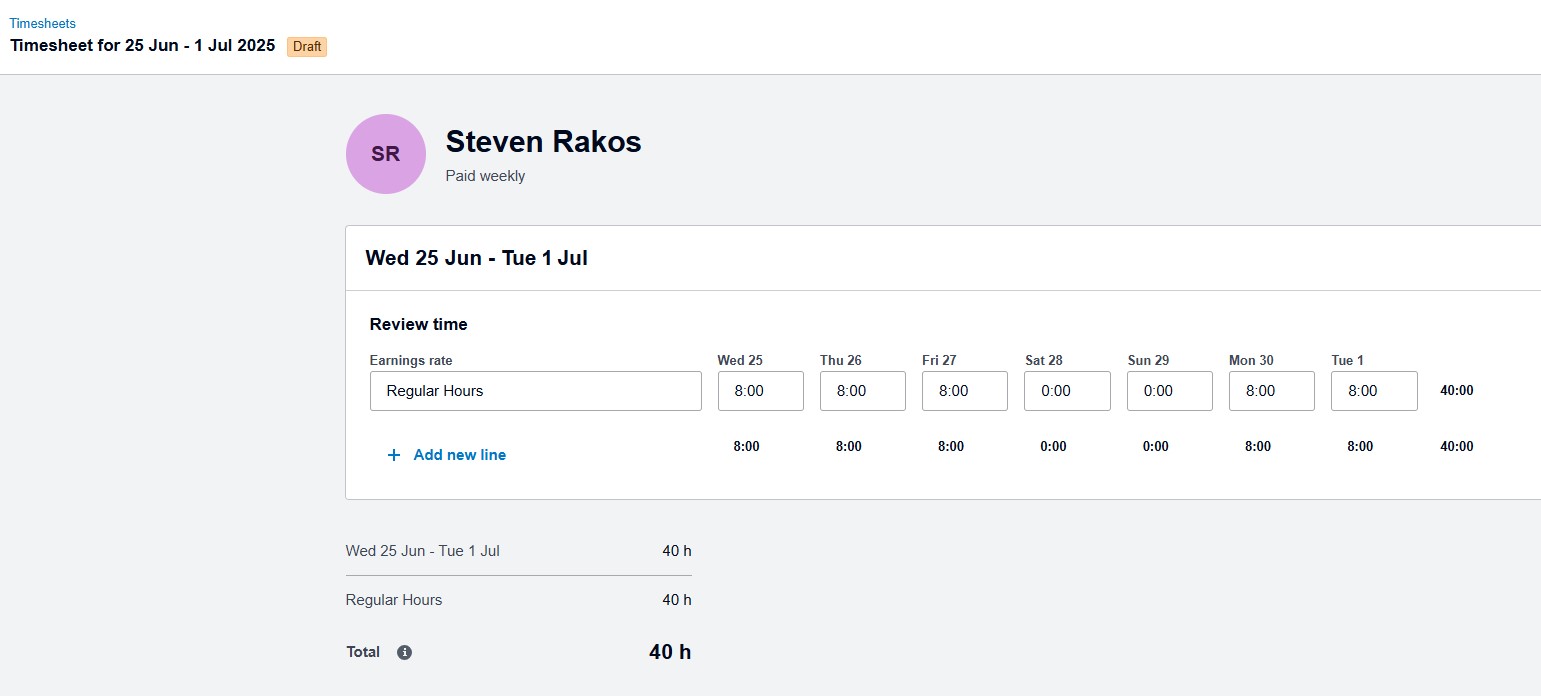Click the Review time heading
Image resolution: width=1541 pixels, height=696 pixels.
pyautogui.click(x=418, y=324)
